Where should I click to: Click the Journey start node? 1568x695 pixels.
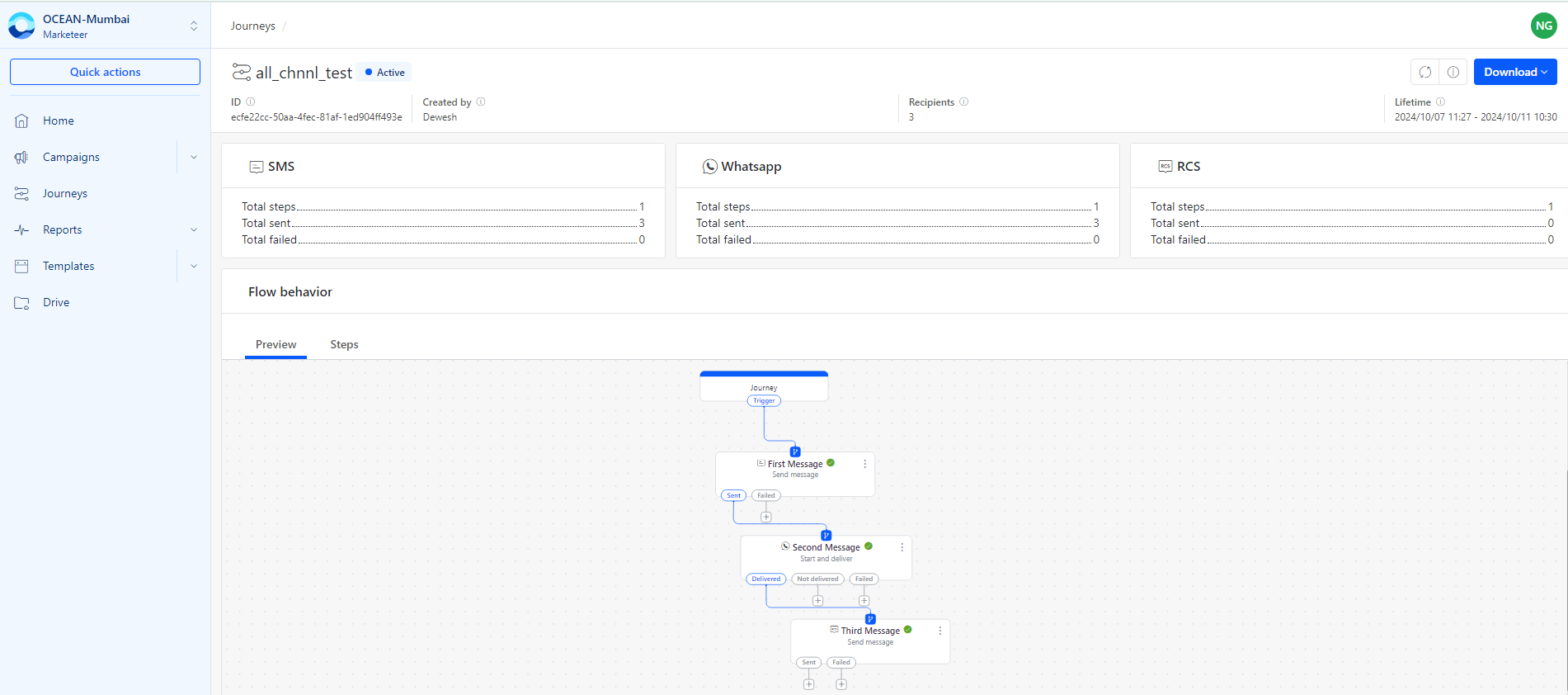point(764,386)
